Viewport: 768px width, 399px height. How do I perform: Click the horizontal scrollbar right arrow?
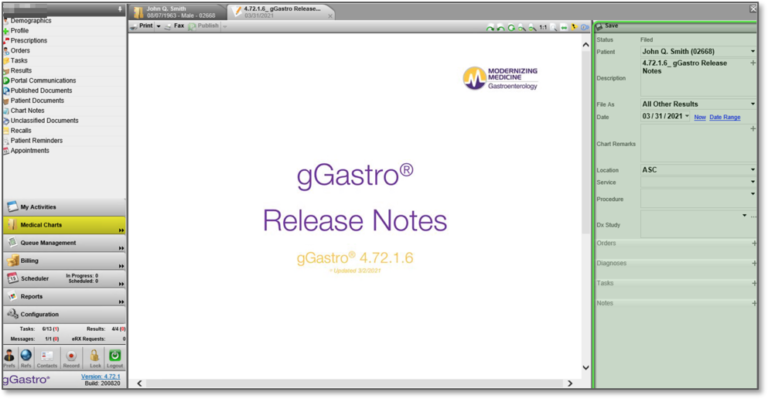coord(570,383)
